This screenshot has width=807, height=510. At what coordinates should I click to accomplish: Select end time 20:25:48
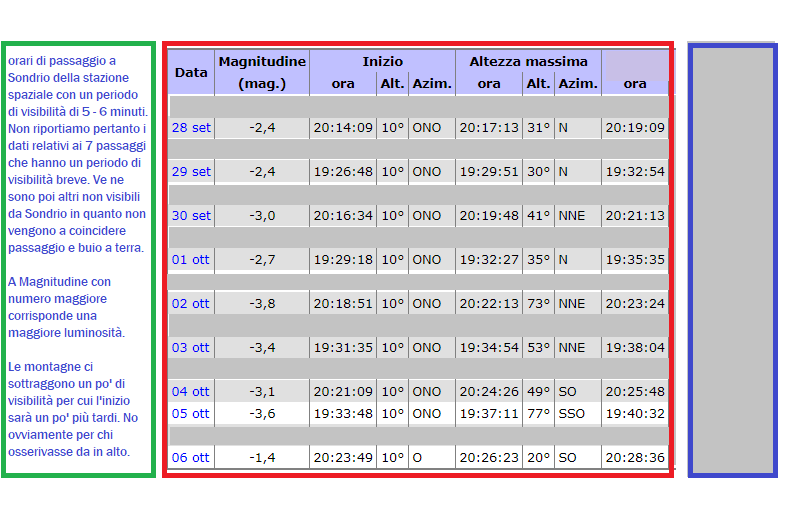point(635,392)
